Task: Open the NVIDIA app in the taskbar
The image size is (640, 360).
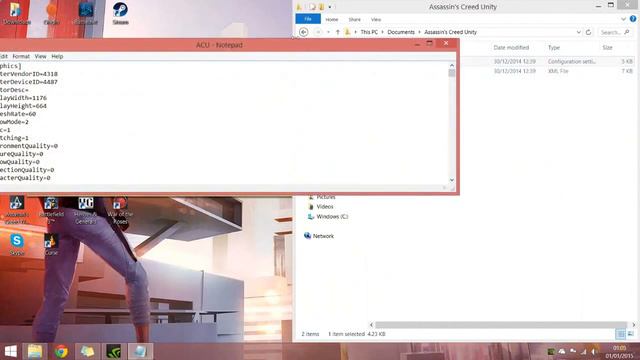Action: click(x=113, y=351)
